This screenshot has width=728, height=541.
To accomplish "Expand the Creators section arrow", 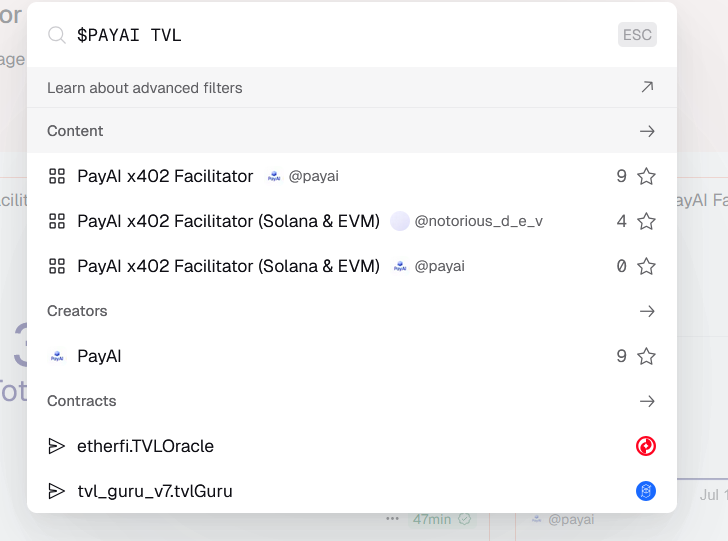I will 647,311.
